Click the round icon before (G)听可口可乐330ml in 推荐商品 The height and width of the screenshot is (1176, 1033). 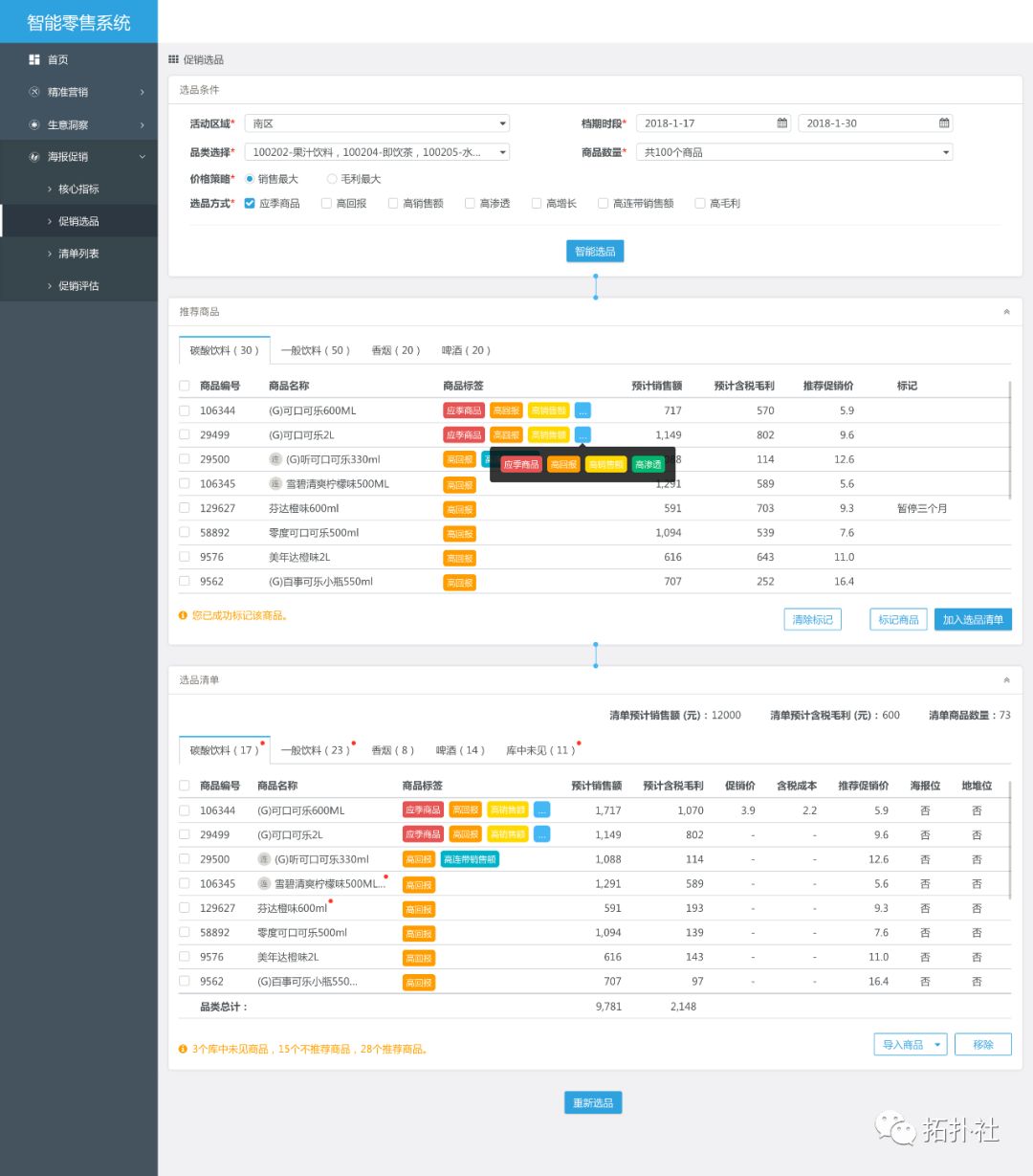275,459
